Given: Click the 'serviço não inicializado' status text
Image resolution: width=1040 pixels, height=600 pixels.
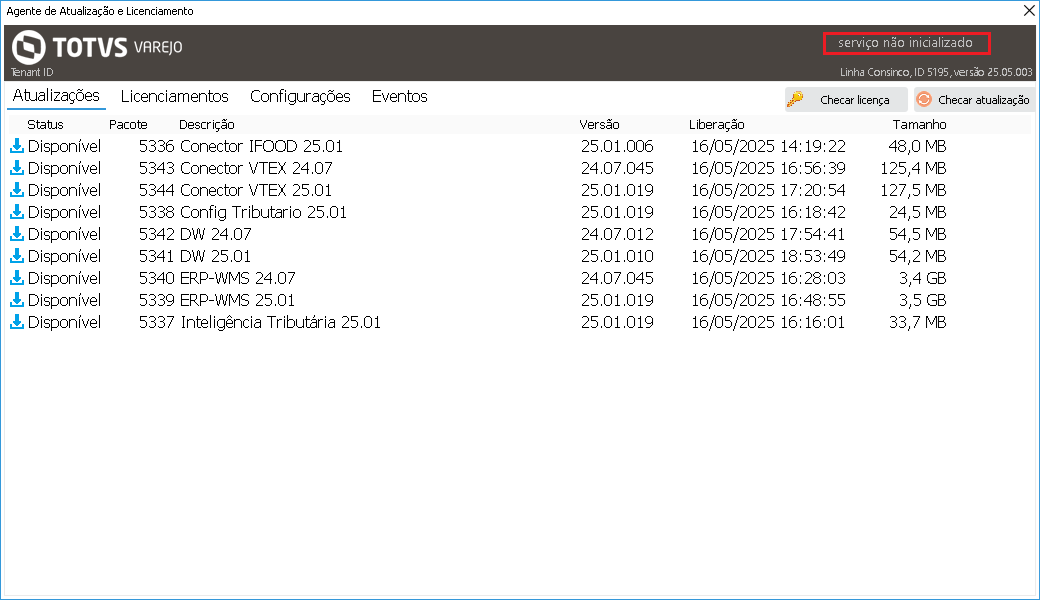Looking at the screenshot, I should point(905,42).
